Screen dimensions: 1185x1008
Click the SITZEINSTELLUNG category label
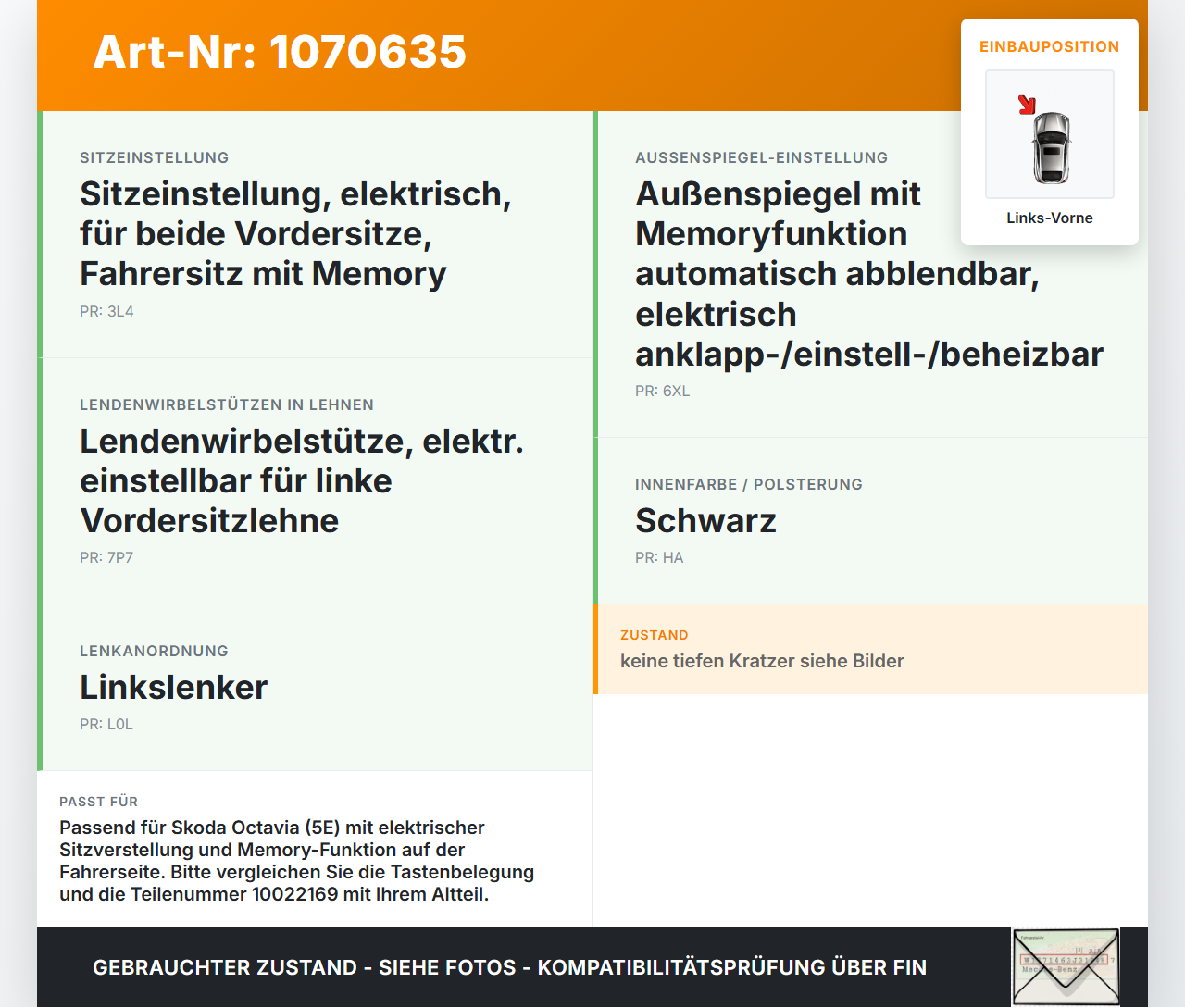click(154, 157)
